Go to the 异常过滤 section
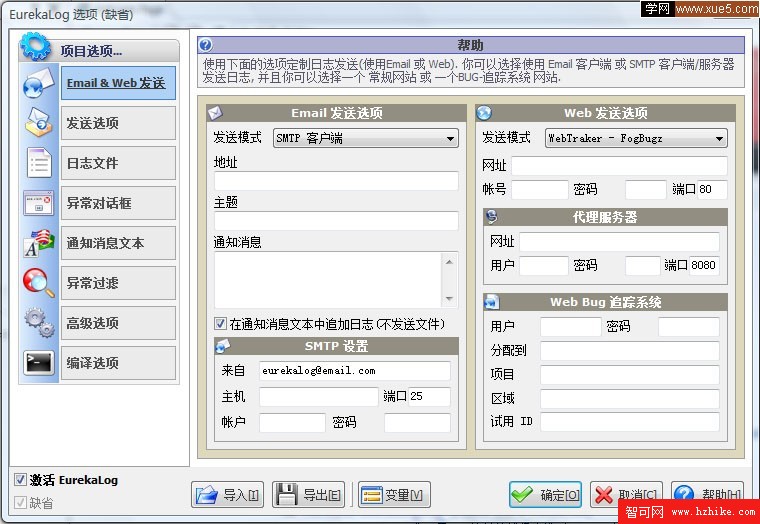Screen dimensions: 760x524 pos(118,283)
